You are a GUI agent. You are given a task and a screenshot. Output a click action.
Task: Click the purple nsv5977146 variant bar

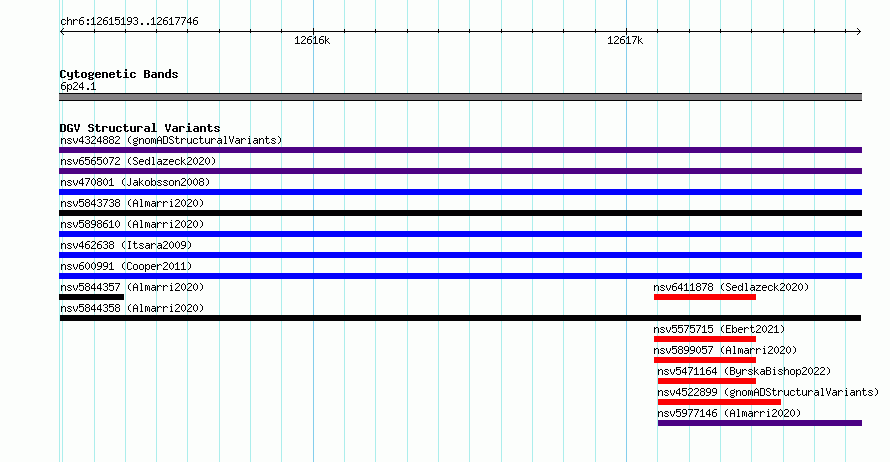coord(759,423)
